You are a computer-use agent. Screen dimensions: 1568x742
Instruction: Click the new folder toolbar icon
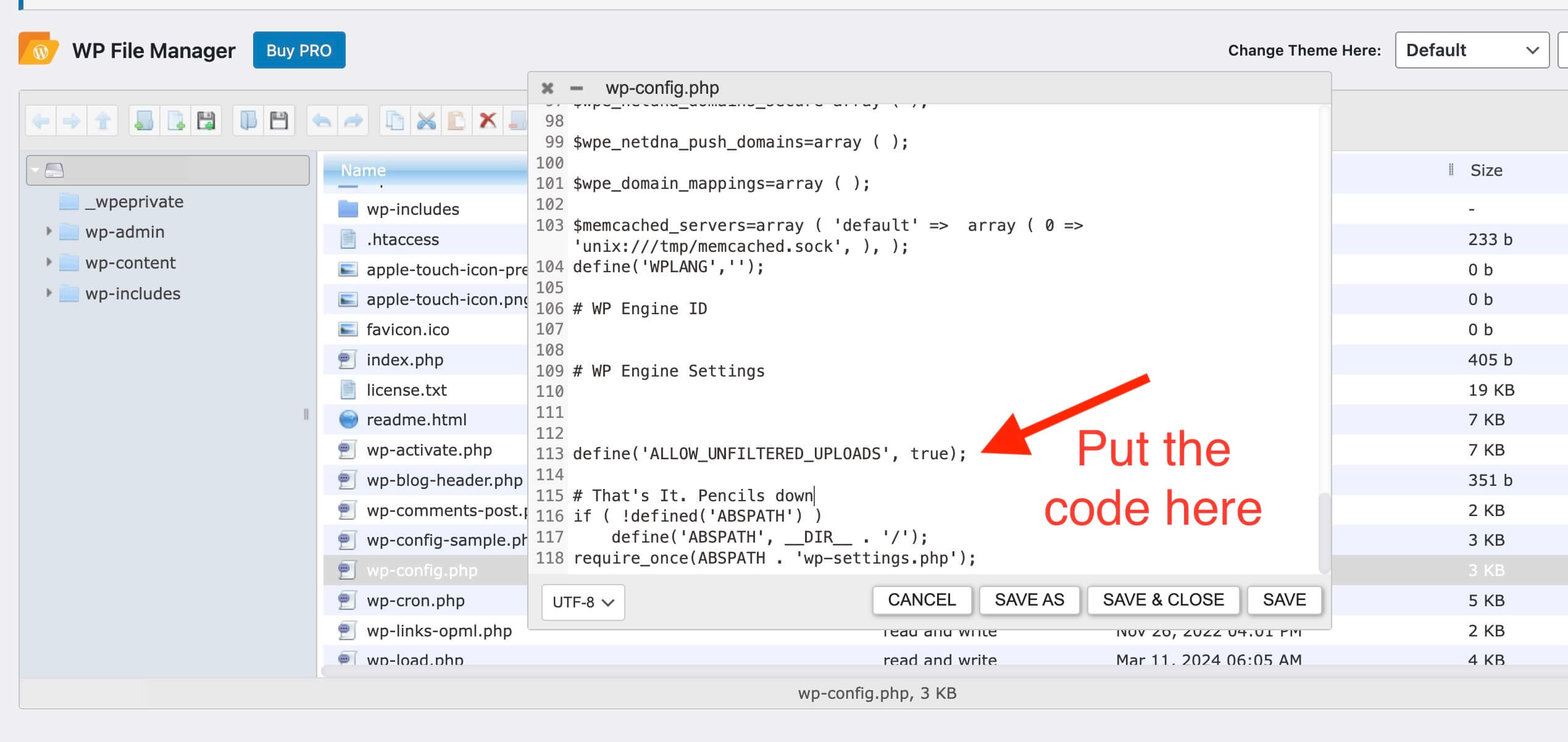click(144, 121)
